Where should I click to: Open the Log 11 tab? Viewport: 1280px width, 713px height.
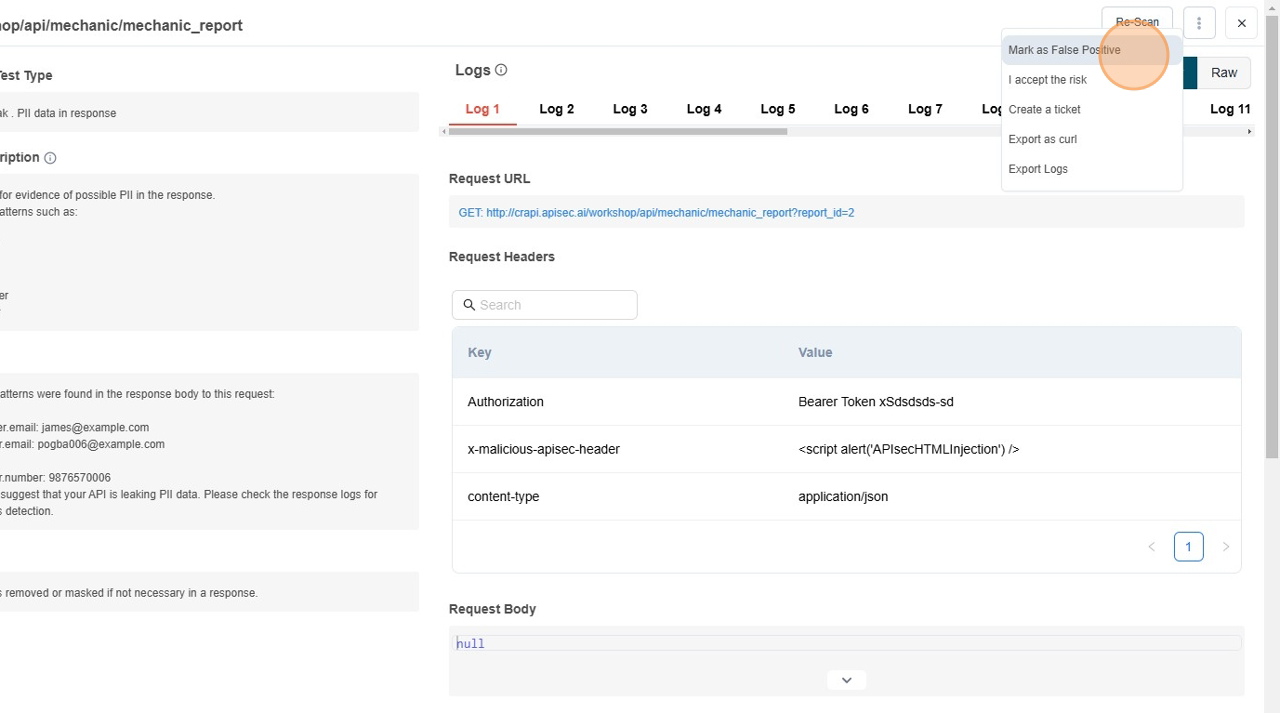pyautogui.click(x=1229, y=109)
